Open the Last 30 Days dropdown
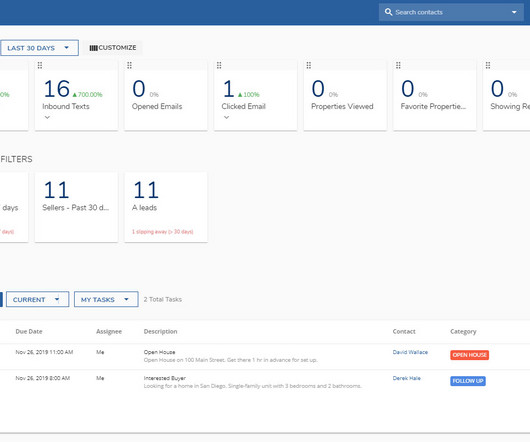The width and height of the screenshot is (530, 442). click(39, 48)
